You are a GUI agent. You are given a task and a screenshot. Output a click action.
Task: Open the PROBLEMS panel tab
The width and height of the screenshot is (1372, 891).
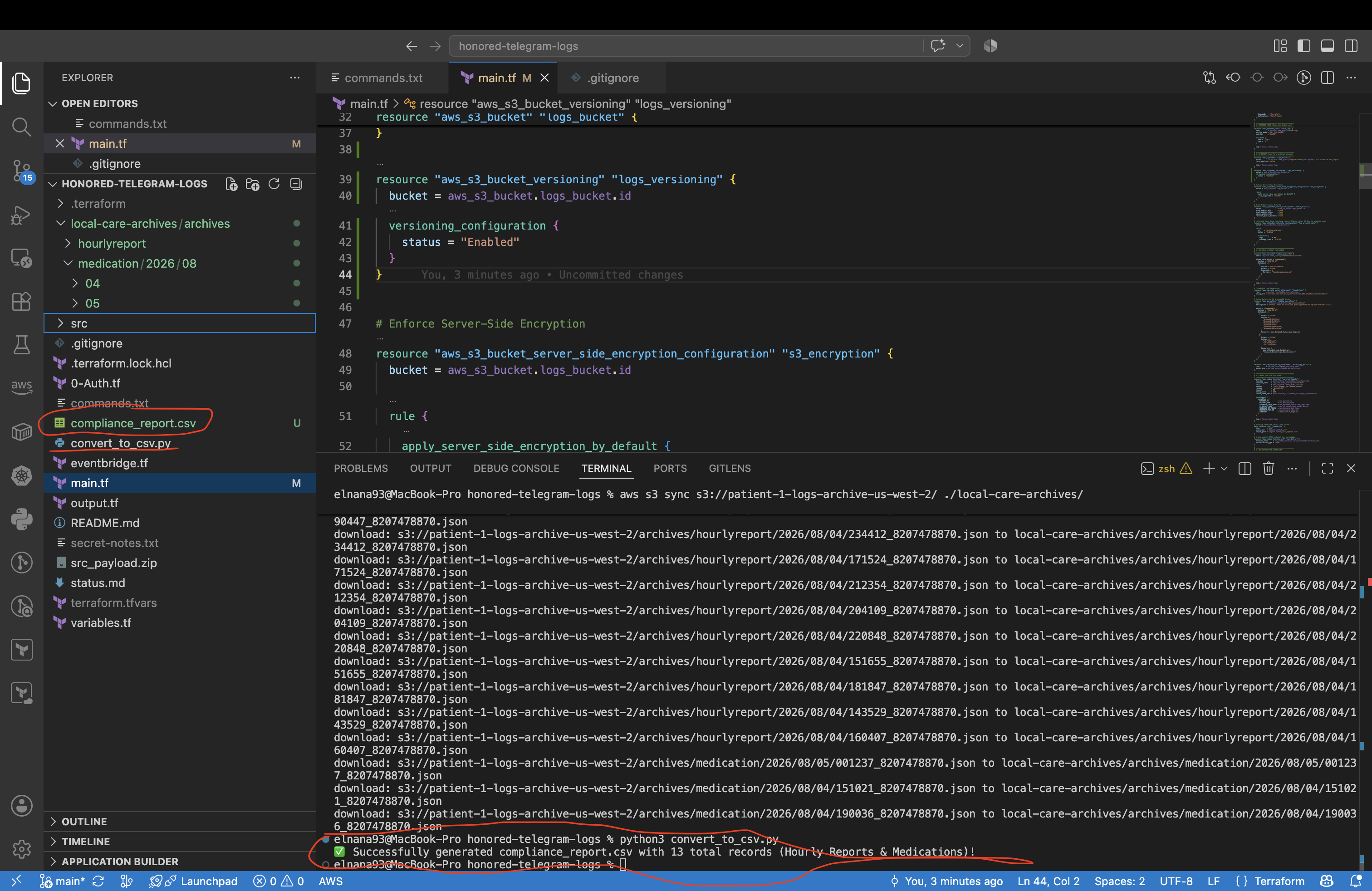coord(360,468)
